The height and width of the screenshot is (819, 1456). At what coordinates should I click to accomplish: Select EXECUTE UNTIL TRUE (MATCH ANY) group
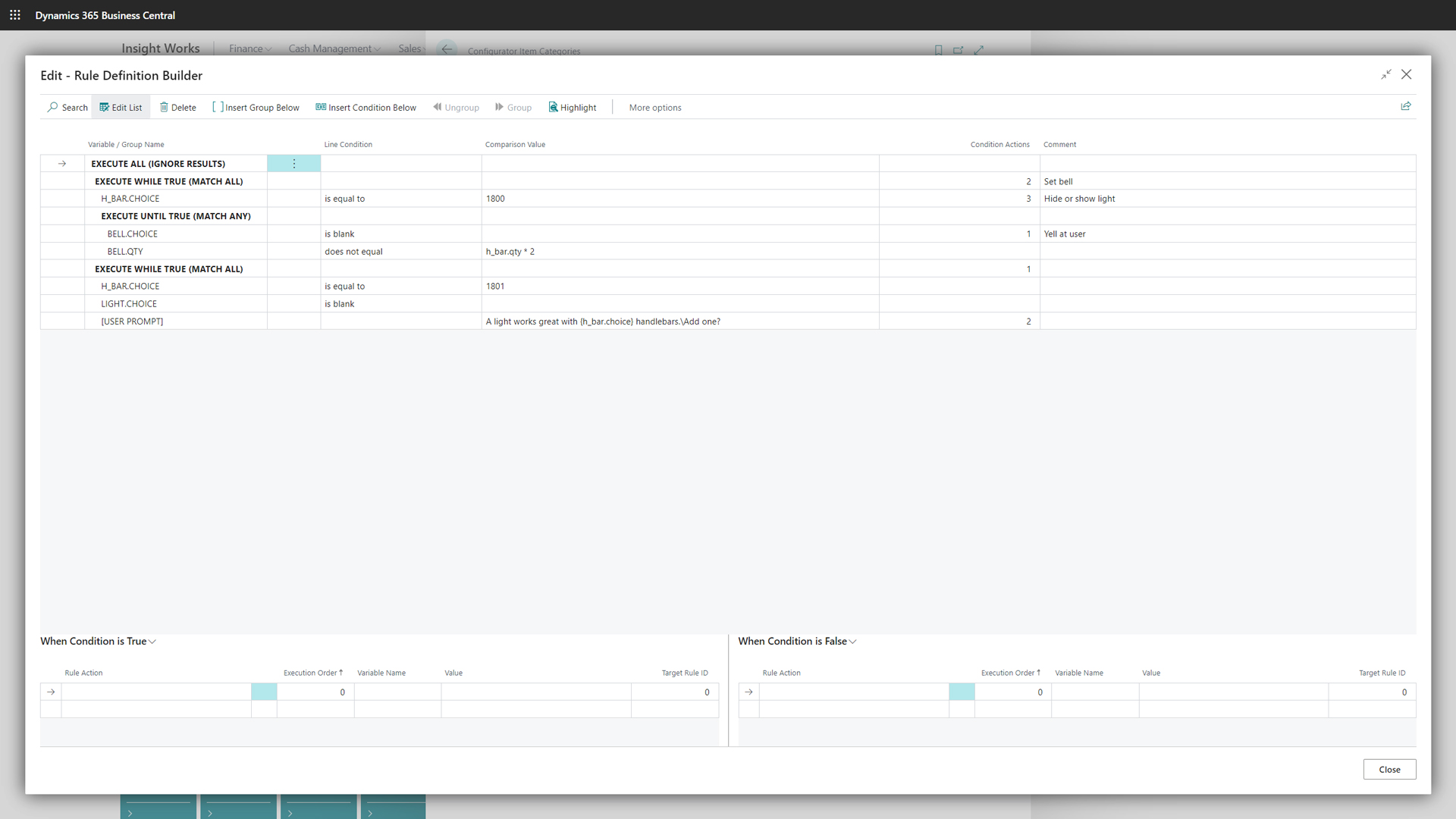(176, 216)
